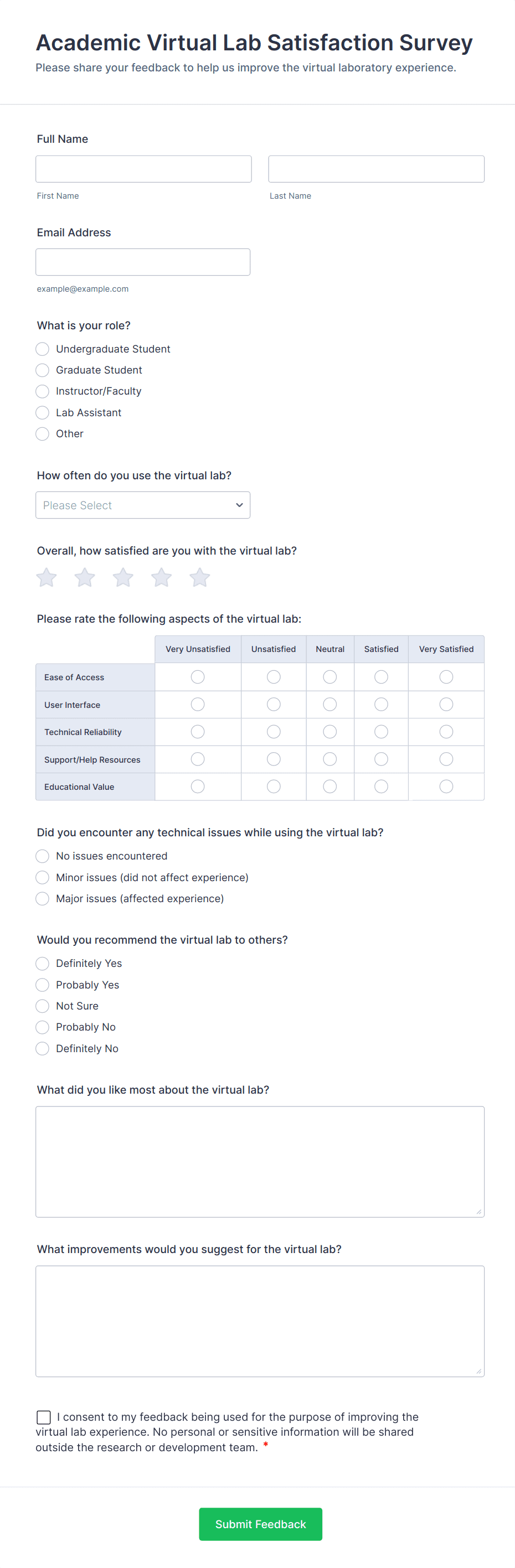Click the second star for overall satisfaction
The height and width of the screenshot is (1568, 515).
pos(84,577)
